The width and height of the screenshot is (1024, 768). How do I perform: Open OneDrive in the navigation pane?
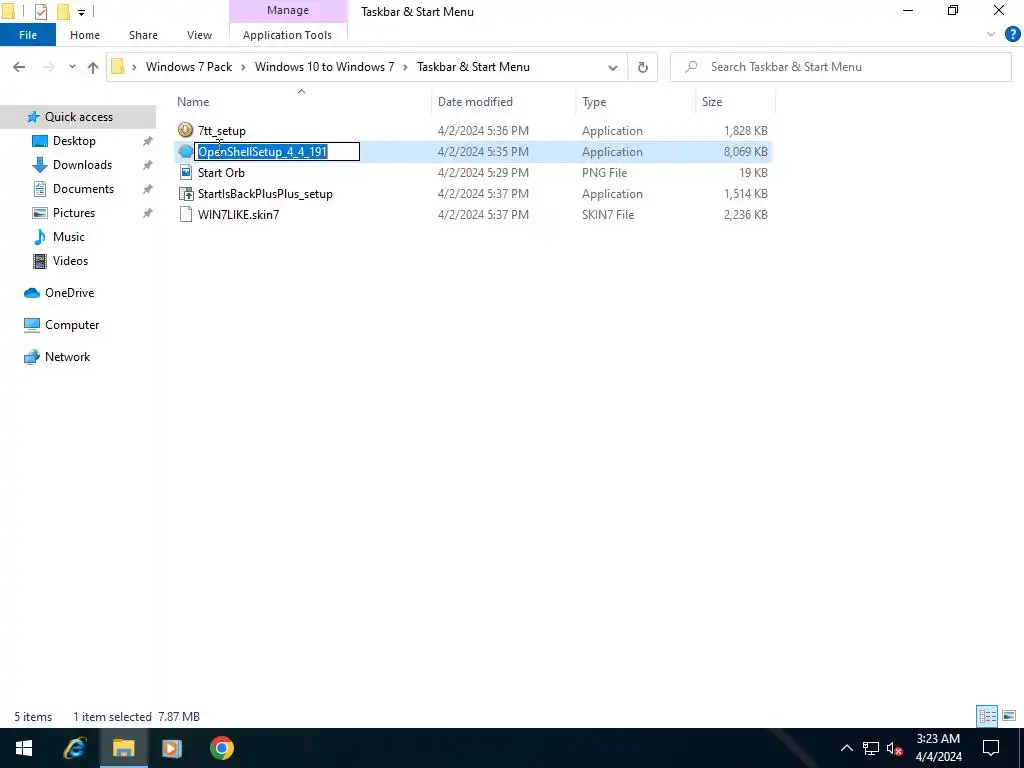(x=69, y=293)
